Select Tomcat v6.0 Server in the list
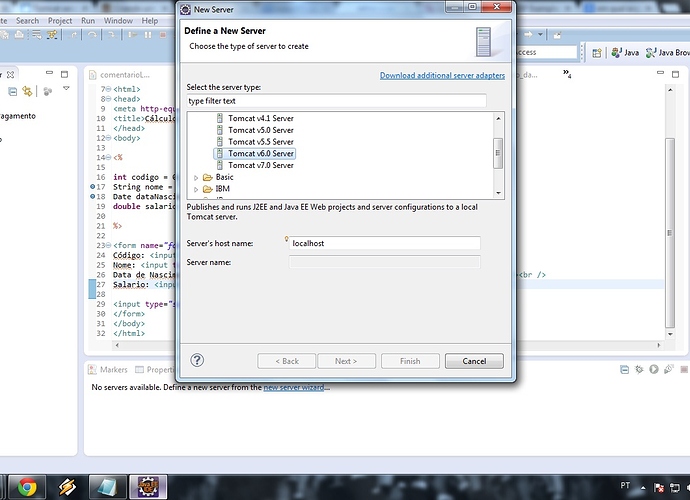The image size is (690, 500). (x=254, y=154)
